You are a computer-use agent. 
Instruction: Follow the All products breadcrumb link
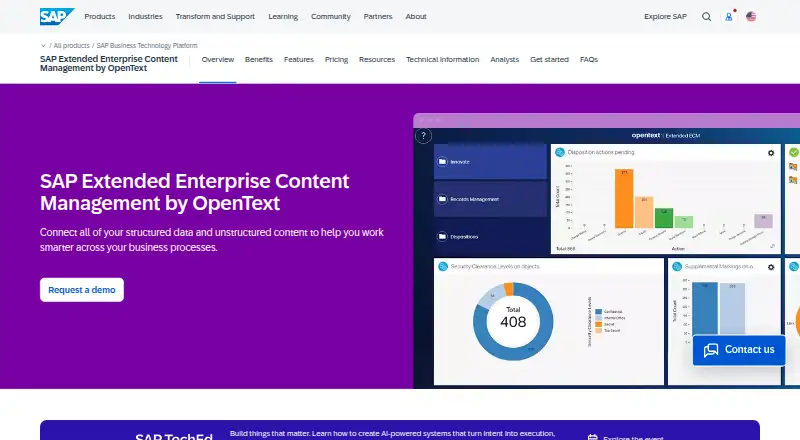pyautogui.click(x=71, y=45)
